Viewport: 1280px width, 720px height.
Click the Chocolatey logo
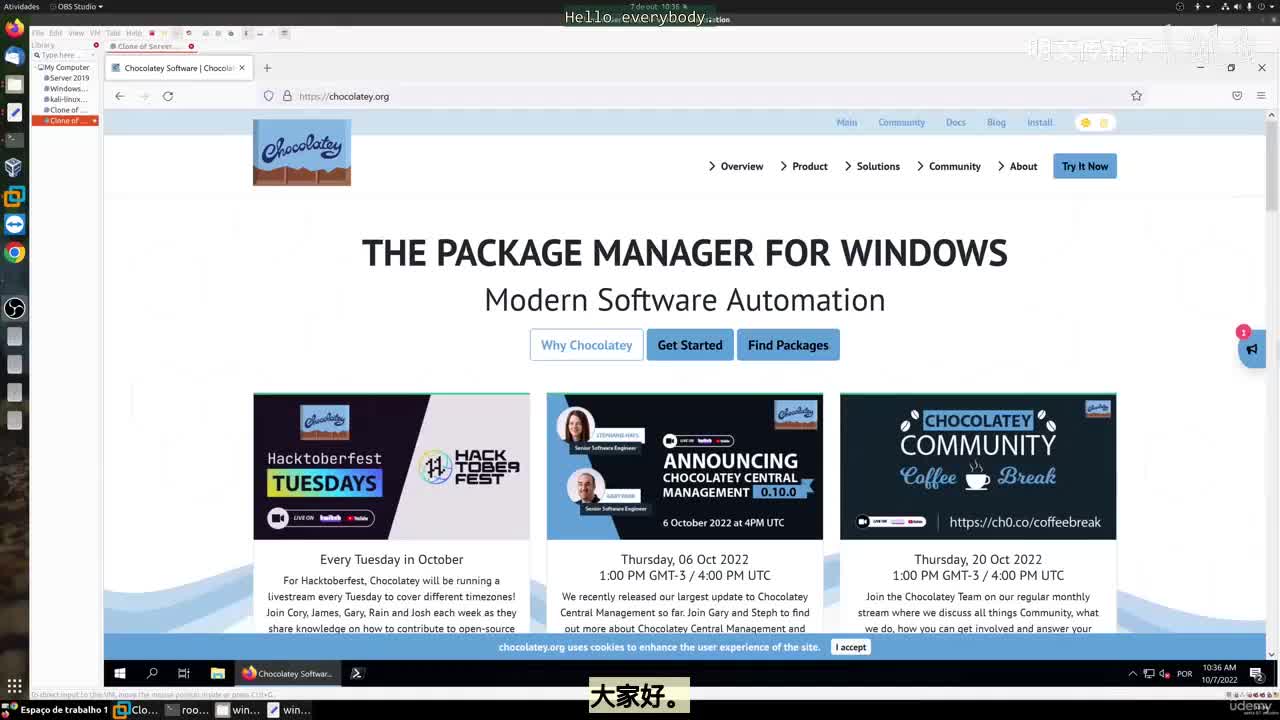point(302,152)
